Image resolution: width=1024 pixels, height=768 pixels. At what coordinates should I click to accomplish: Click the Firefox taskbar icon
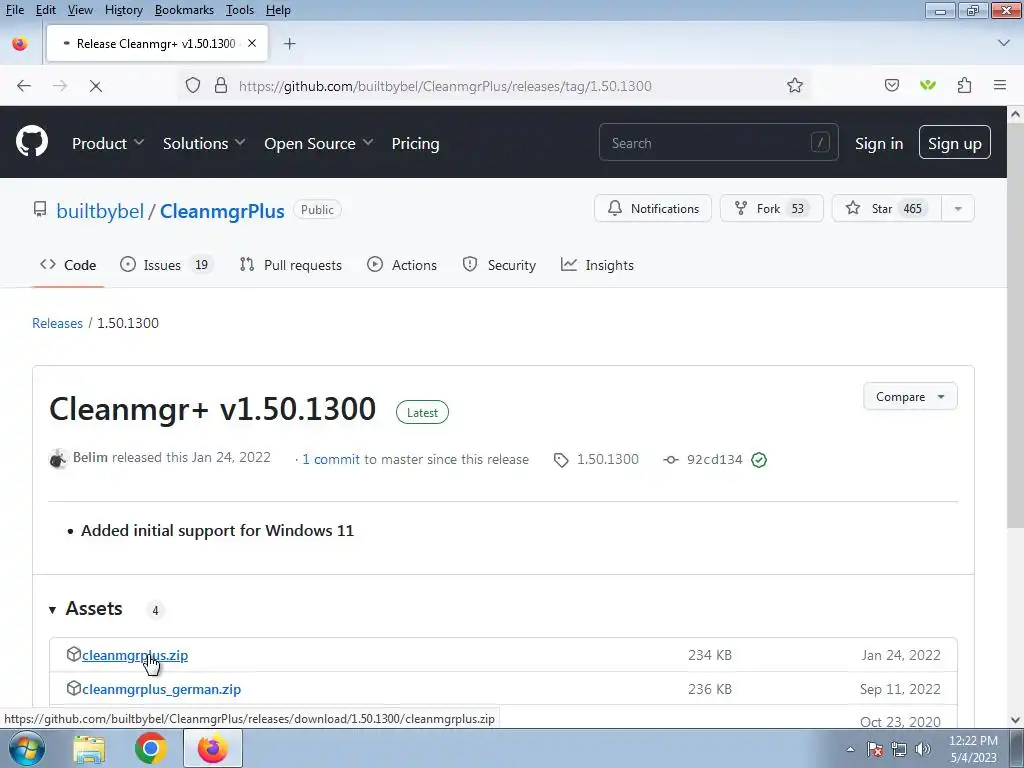(213, 749)
